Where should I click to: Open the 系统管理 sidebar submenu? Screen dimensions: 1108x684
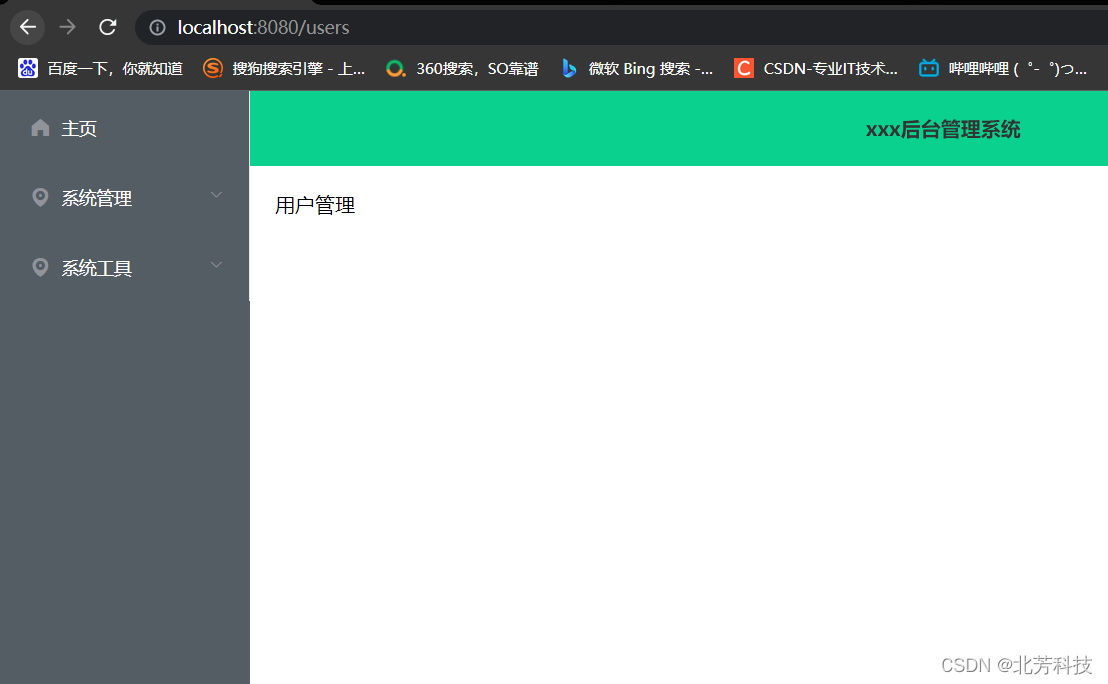pos(124,198)
